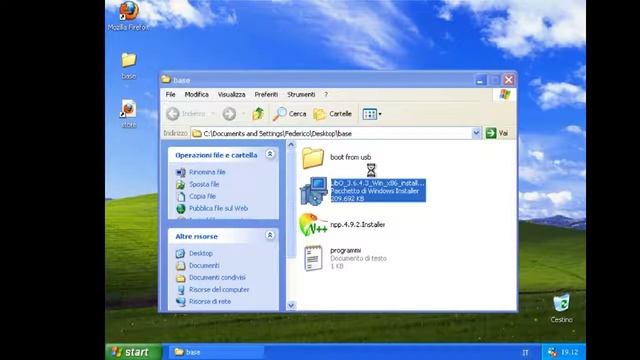Click the Copia file icon

point(180,196)
